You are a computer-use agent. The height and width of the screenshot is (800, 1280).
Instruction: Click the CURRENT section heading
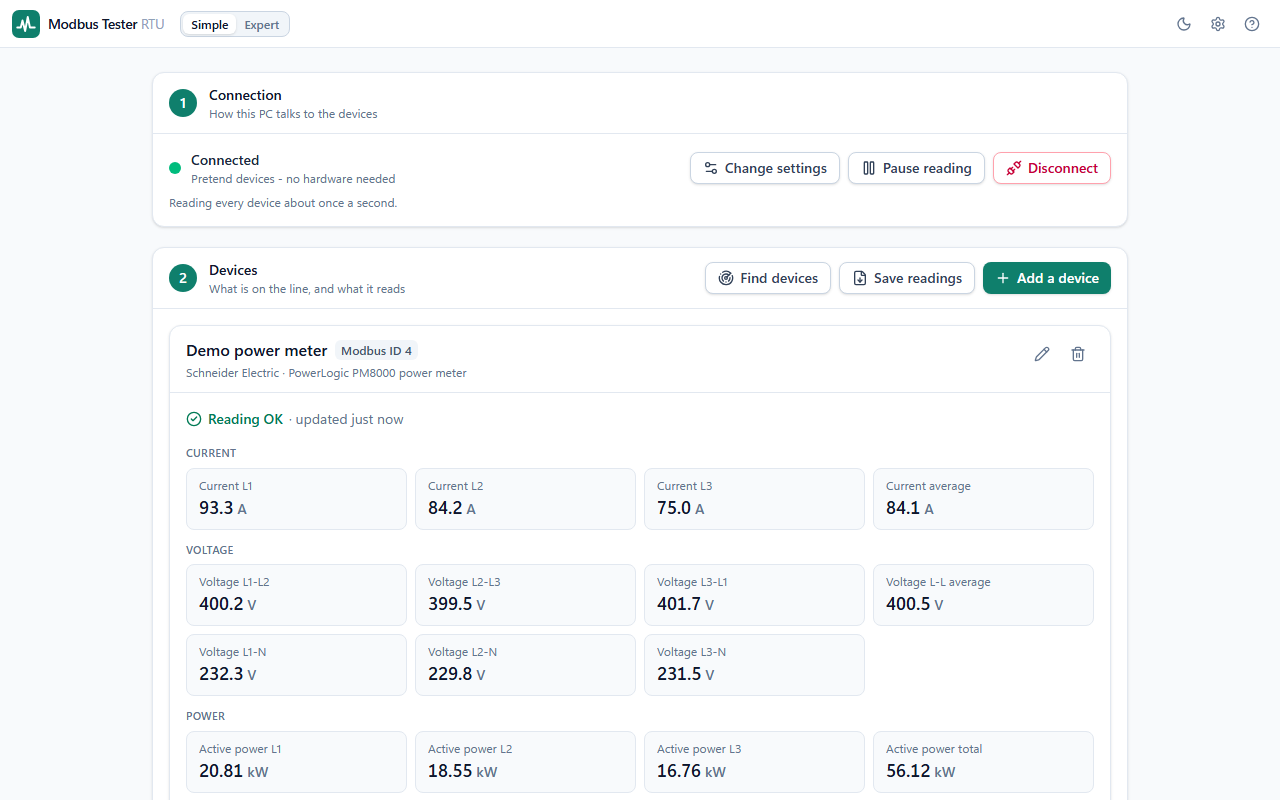[211, 453]
